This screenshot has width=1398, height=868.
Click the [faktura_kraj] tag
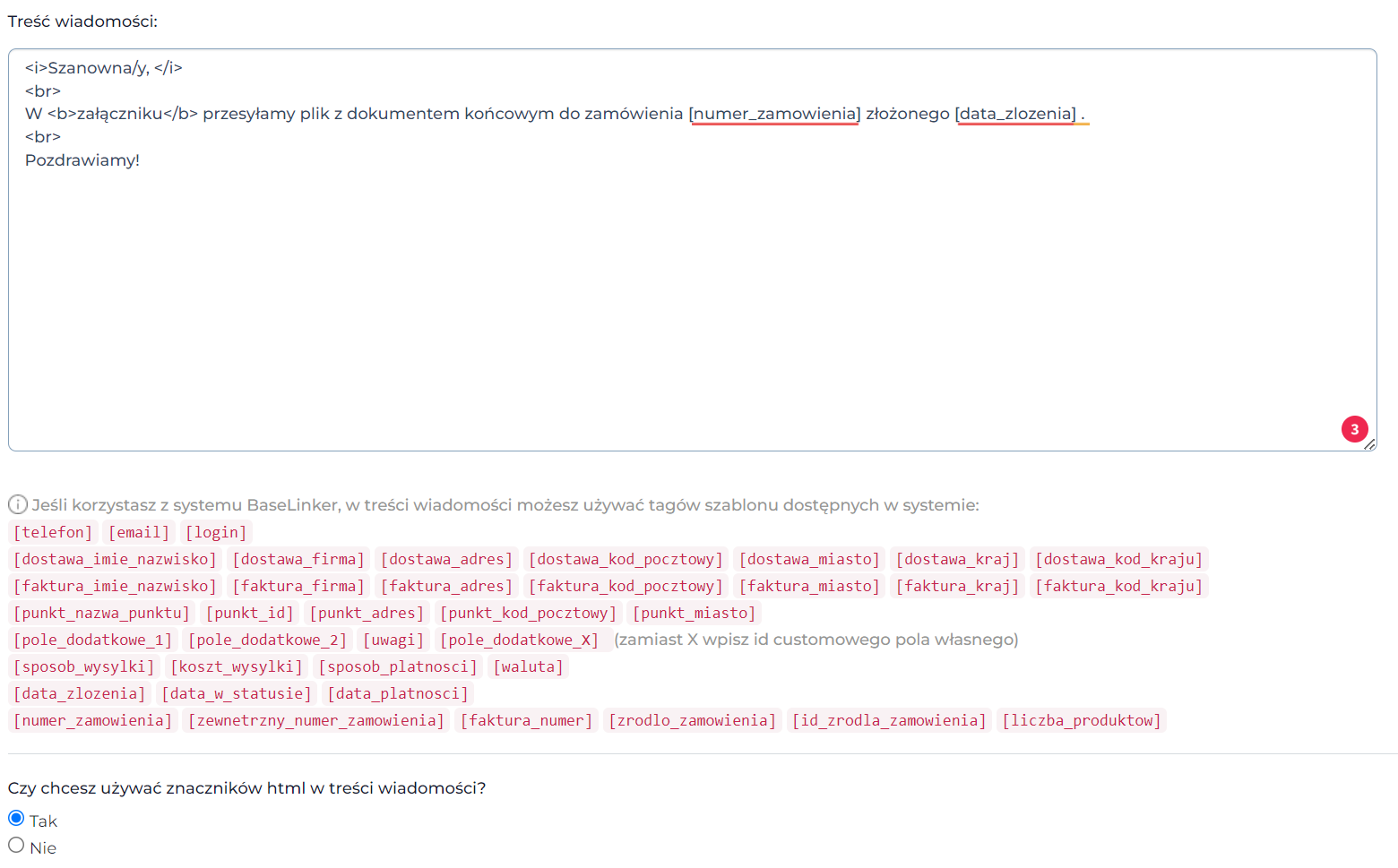click(957, 586)
